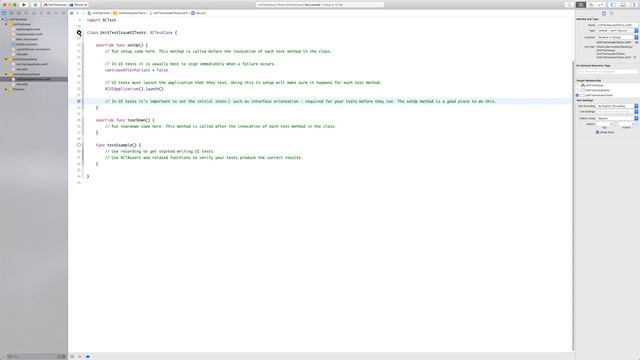This screenshot has width=640, height=360.
Task: Select ViewController.swift in navigator
Action: tap(29, 34)
